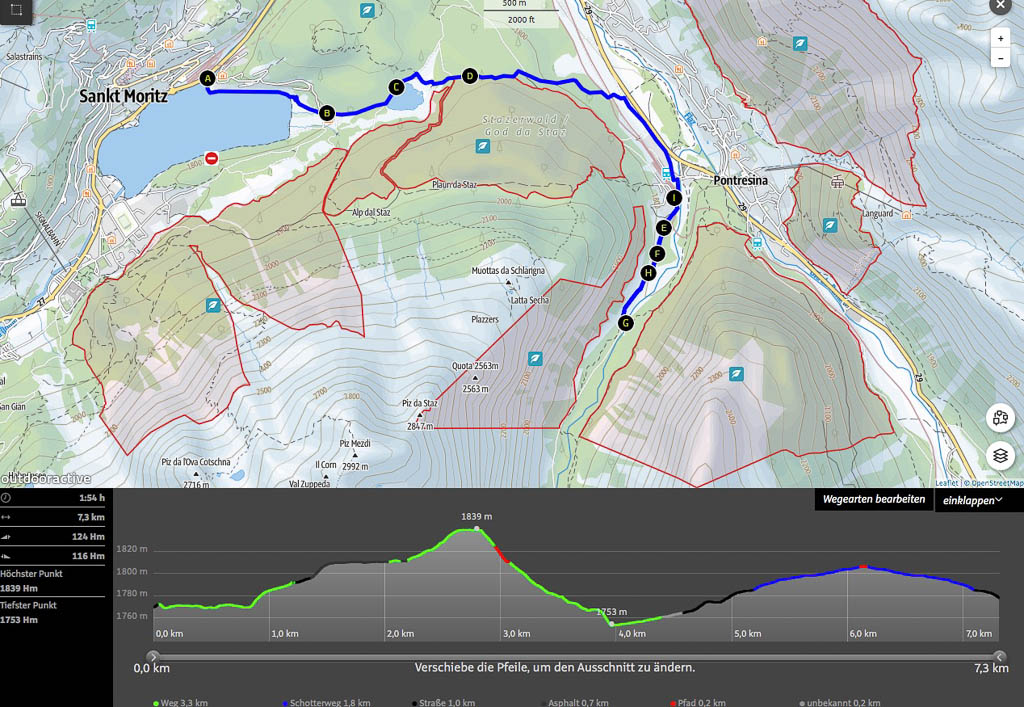The width and height of the screenshot is (1024, 707).
Task: Select waypoint A near Sankt Moritz
Action: [208, 78]
